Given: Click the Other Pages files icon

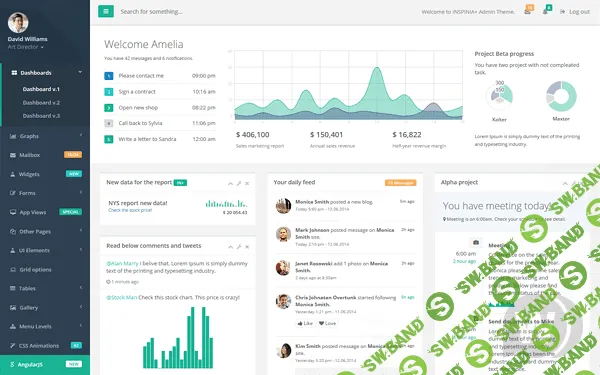Looking at the screenshot, I should pyautogui.click(x=13, y=232).
